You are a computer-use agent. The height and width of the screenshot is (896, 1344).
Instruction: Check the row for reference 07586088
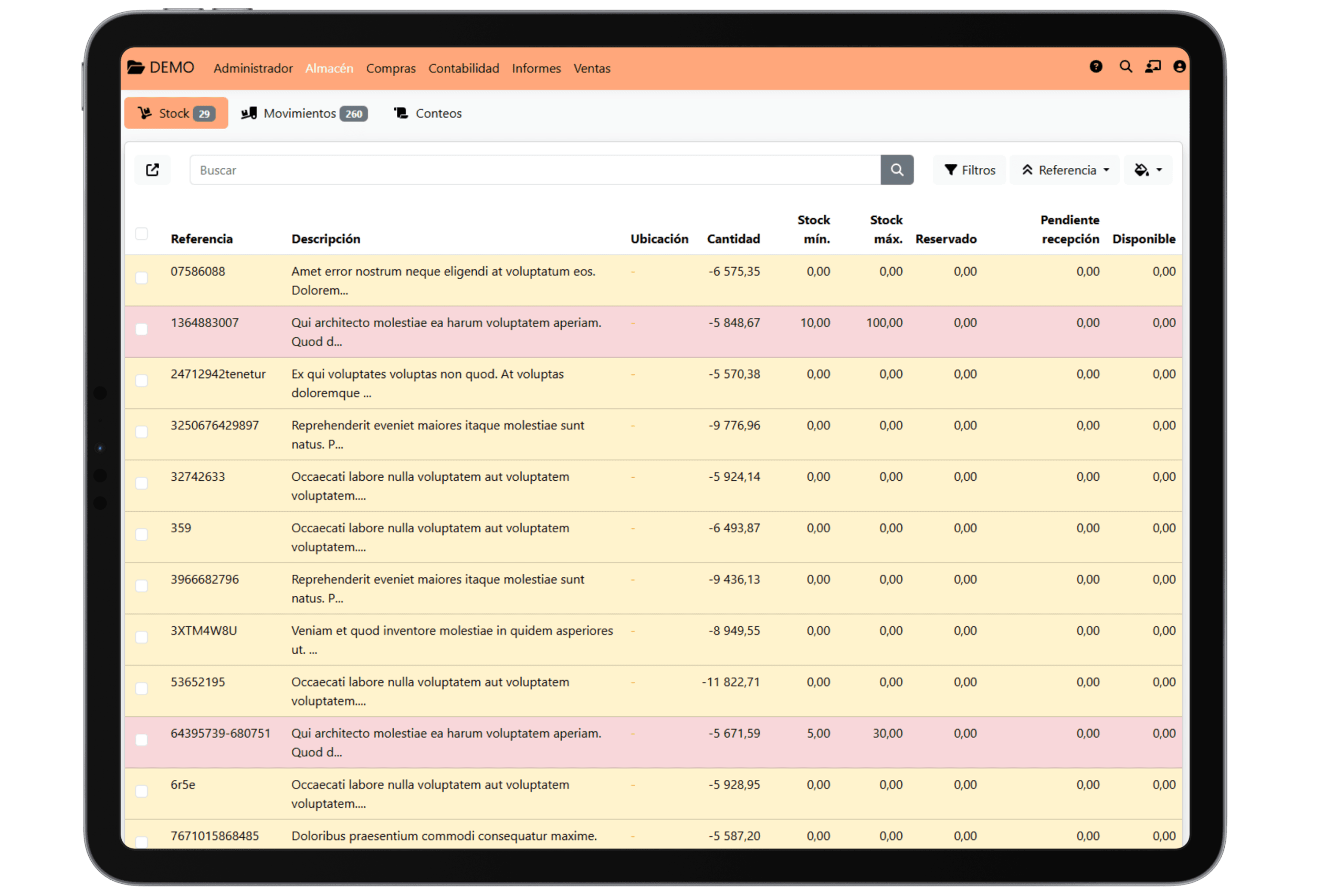click(x=142, y=278)
